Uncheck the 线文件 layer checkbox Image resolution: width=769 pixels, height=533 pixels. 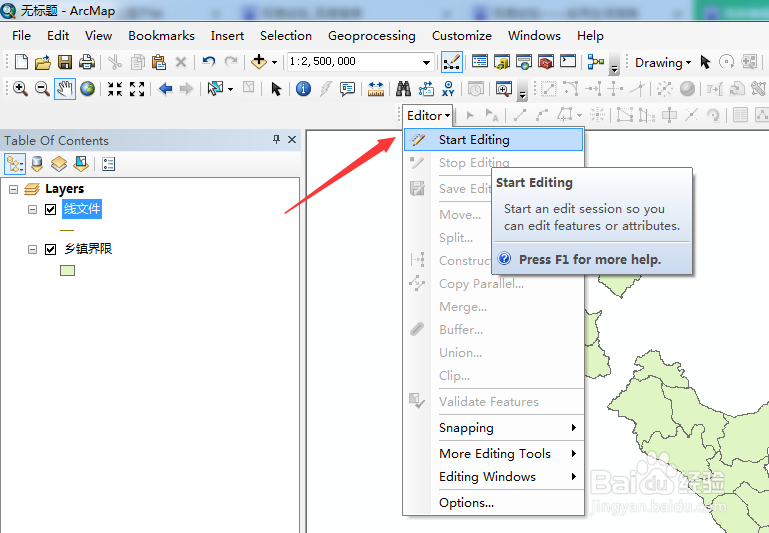[50, 209]
